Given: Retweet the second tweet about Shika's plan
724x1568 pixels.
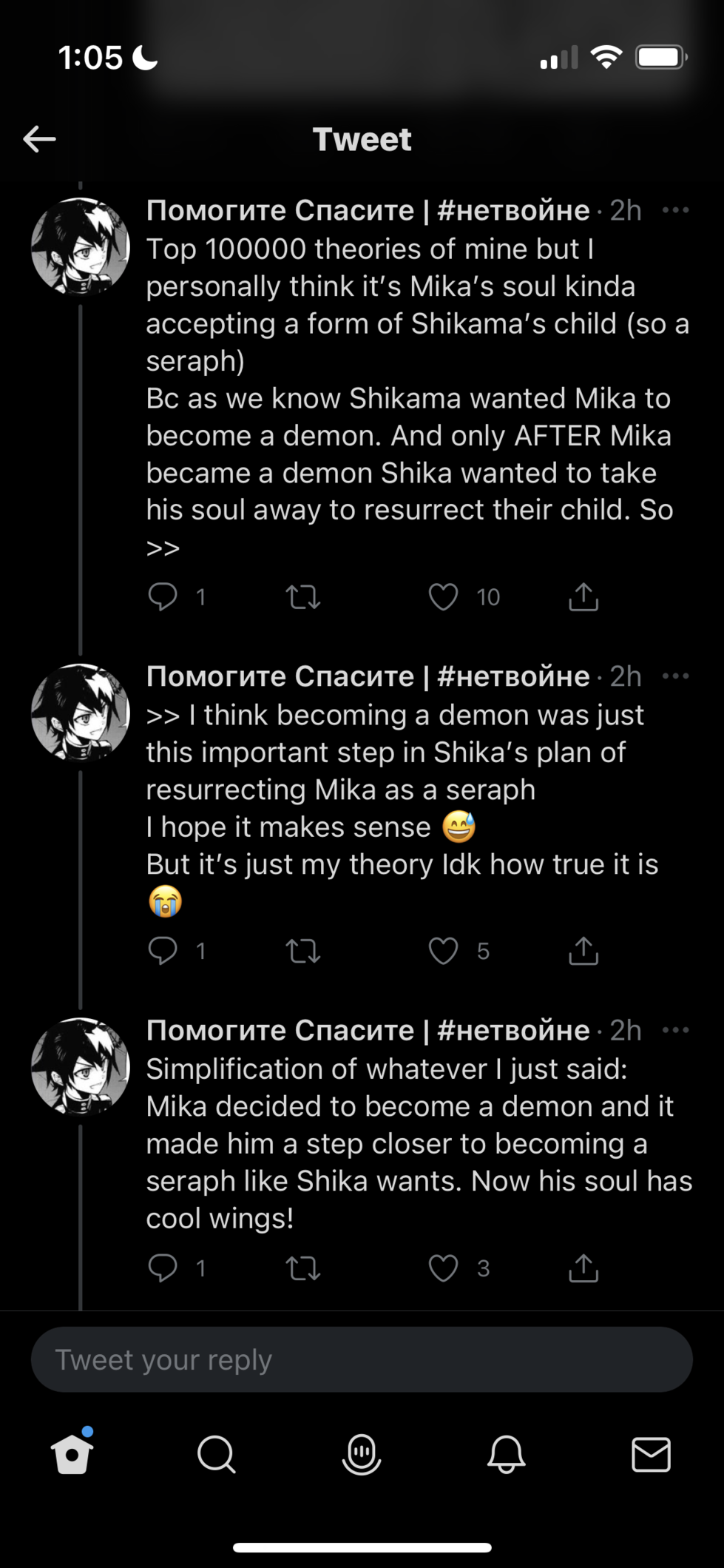Looking at the screenshot, I should (303, 951).
